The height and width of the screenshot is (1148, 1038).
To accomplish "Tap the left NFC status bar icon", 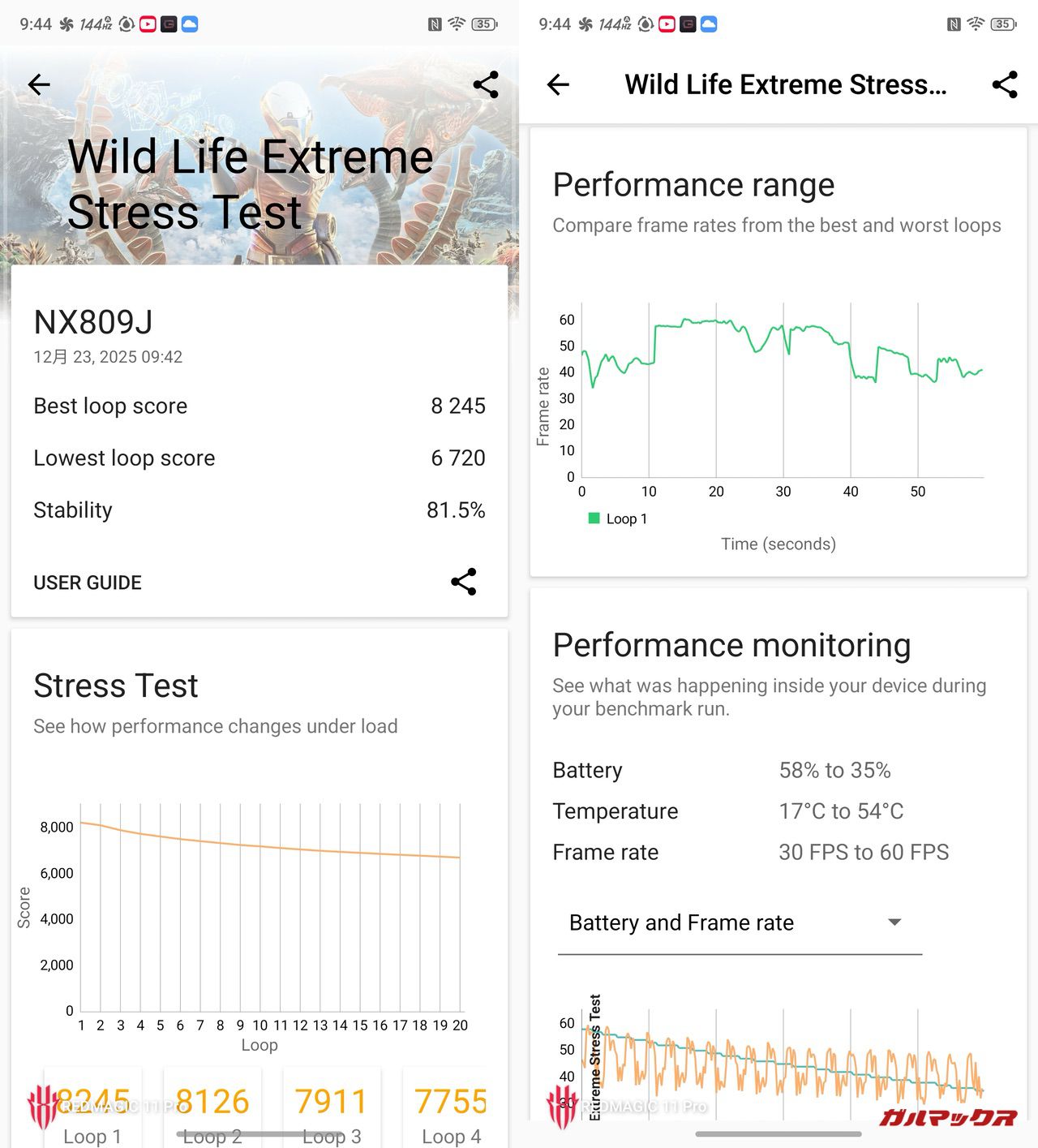I will point(435,24).
